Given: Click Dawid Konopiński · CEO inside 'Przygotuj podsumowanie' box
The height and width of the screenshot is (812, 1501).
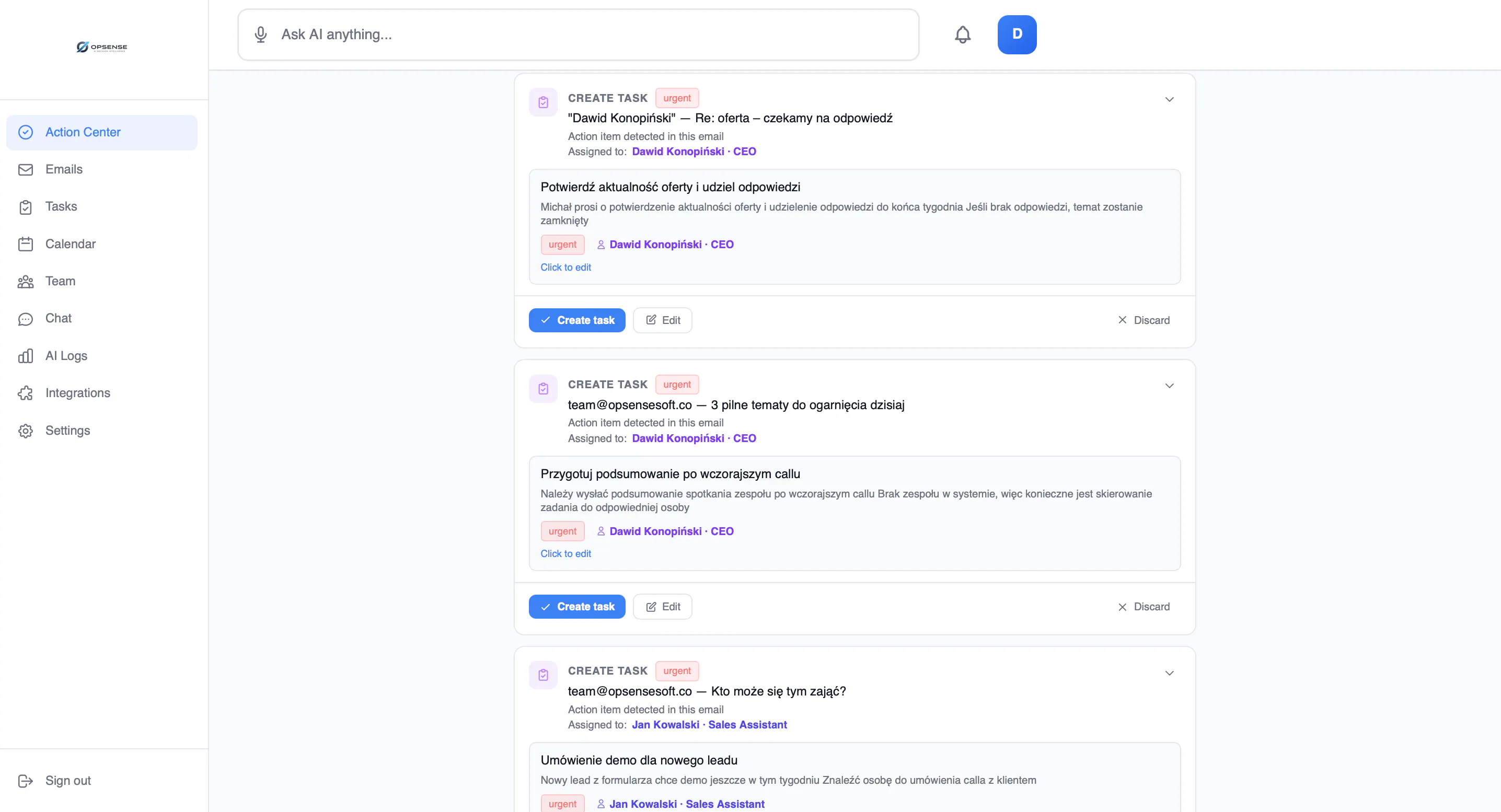Looking at the screenshot, I should tap(671, 531).
